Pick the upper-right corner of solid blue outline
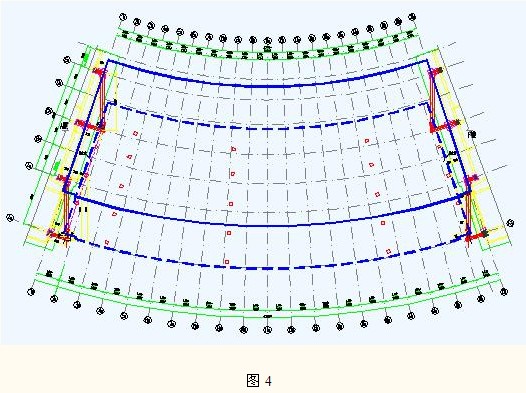The width and height of the screenshot is (526, 393). pos(427,61)
